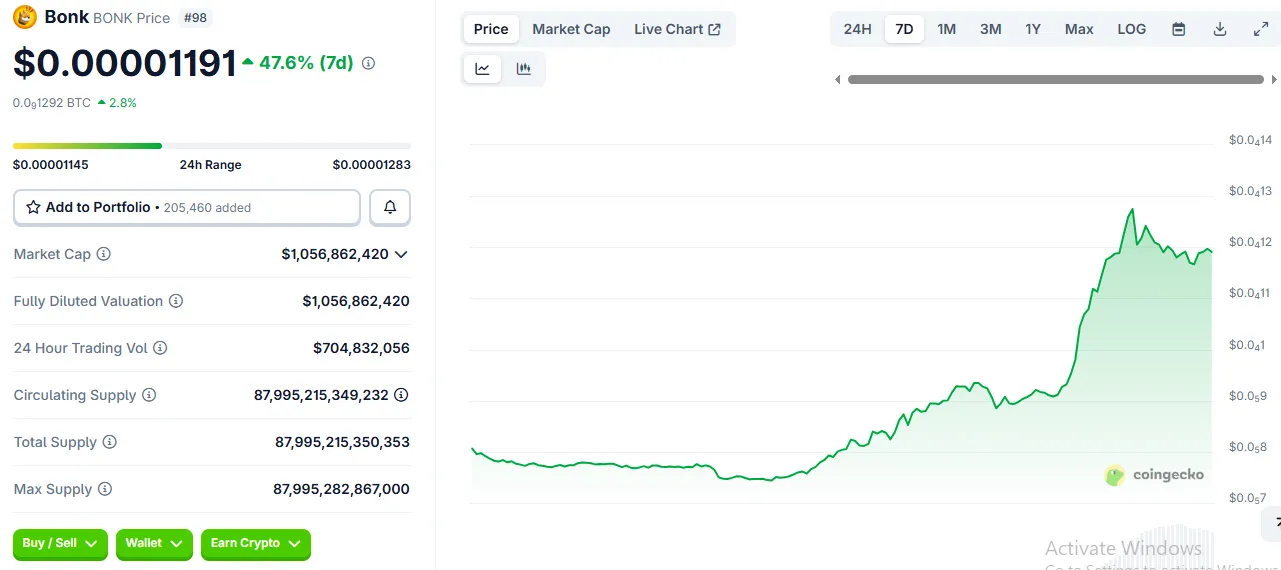Switch to the Price tab
The image size is (1281, 570).
coord(491,29)
